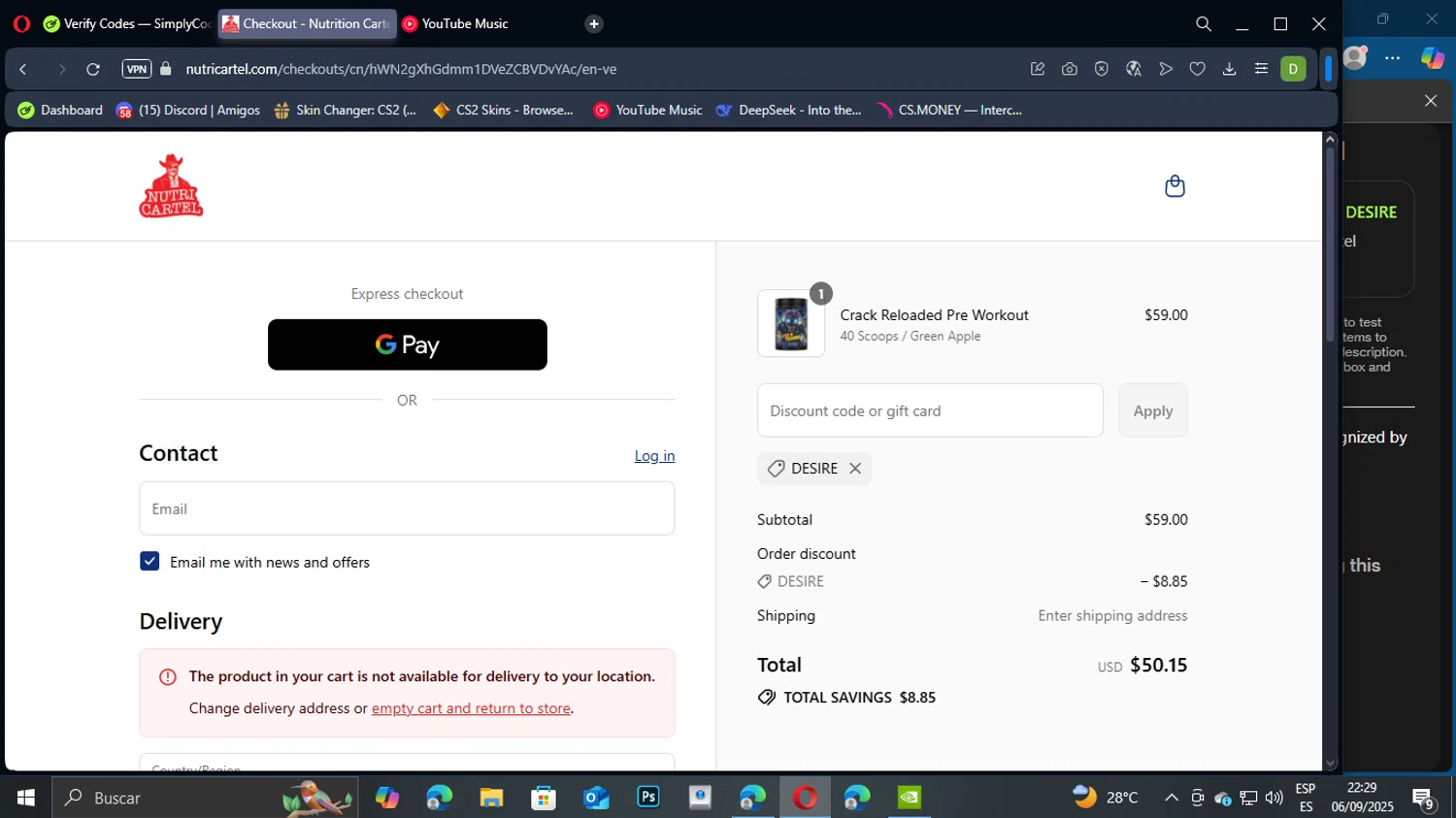Click the Enter shipping address text
Screen dimensions: 1456x818
click(1112, 615)
